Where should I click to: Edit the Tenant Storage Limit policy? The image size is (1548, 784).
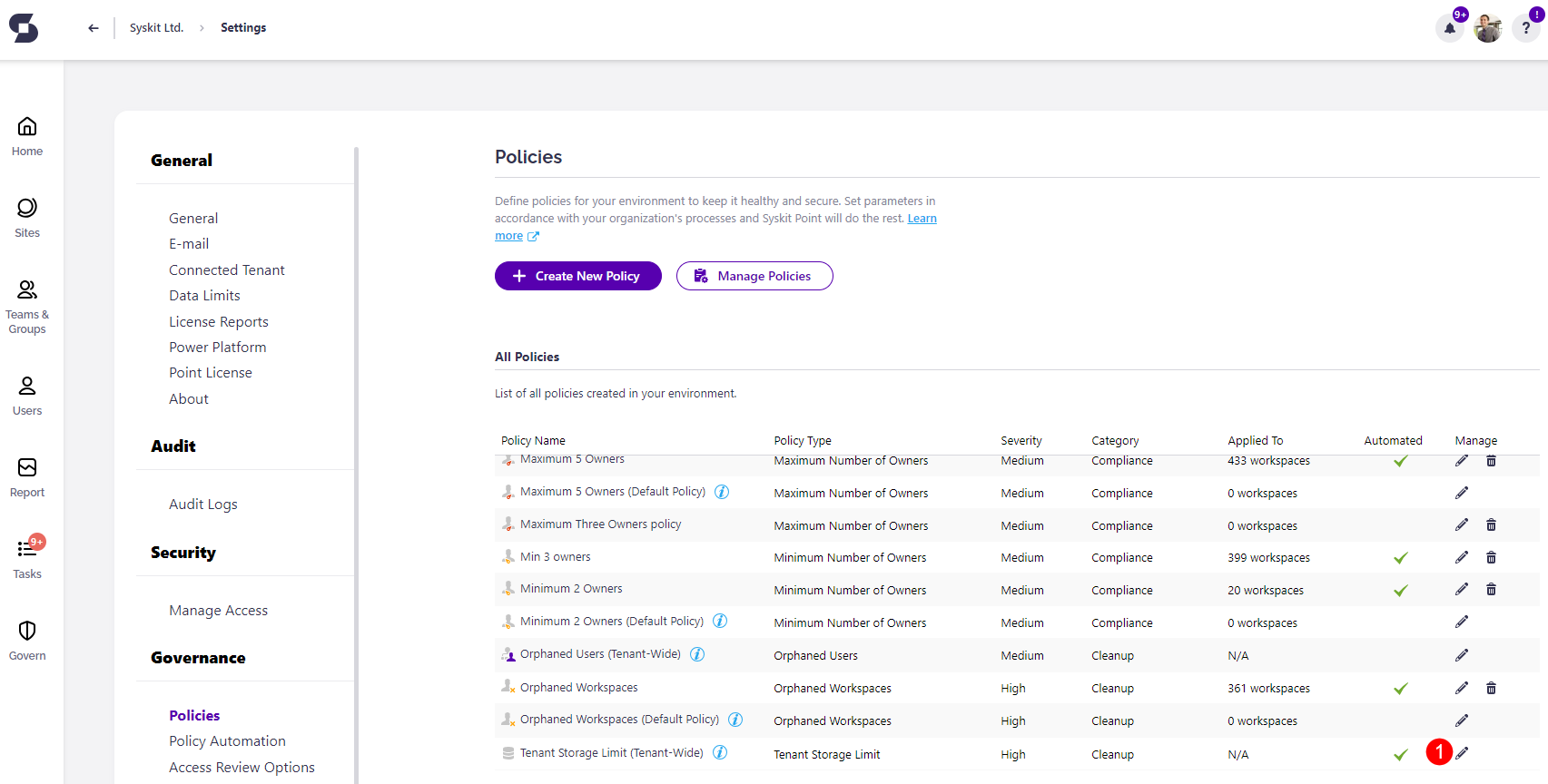tap(1462, 753)
